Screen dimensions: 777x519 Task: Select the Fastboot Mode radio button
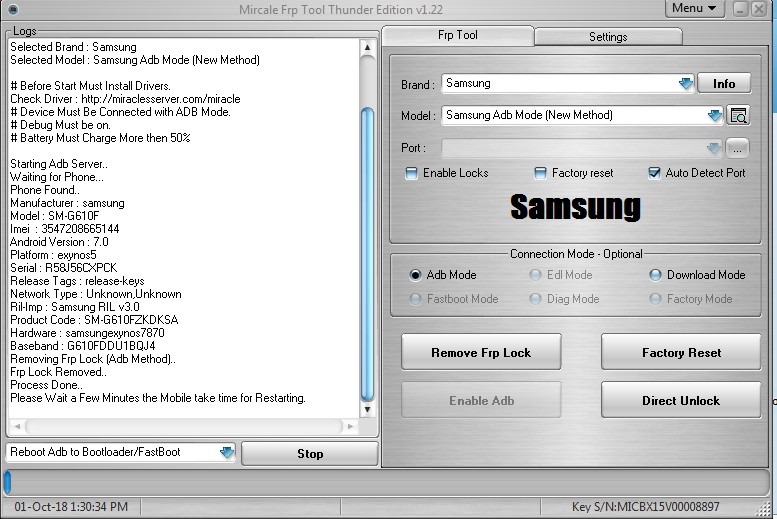click(415, 299)
